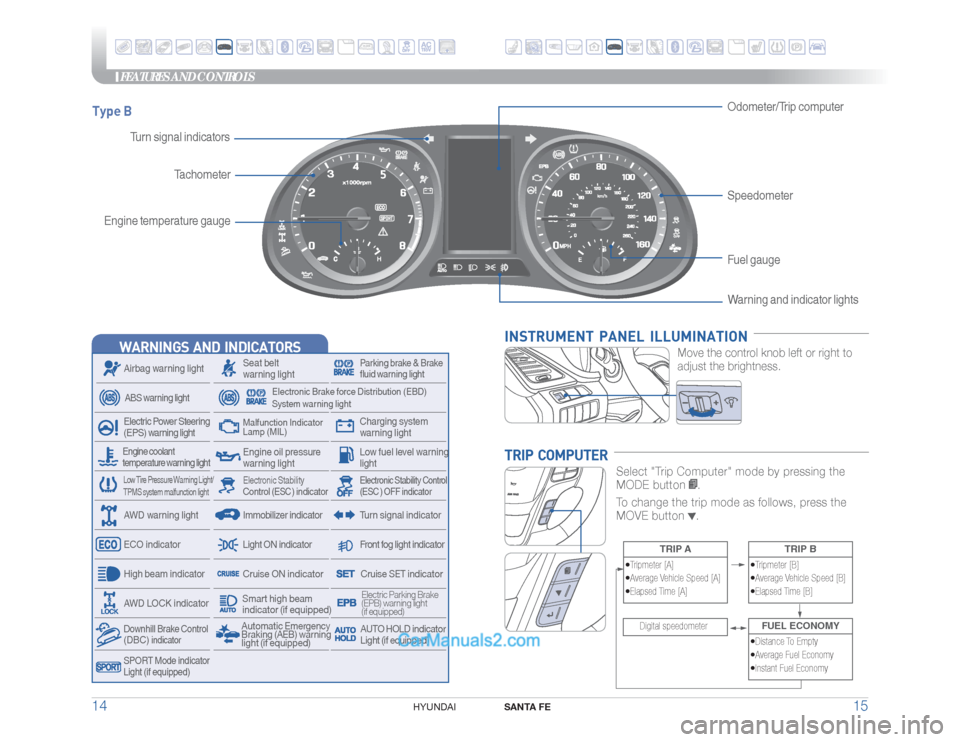This screenshot has width=960, height=742.
Task: Click page number 14
Action: 99,705
